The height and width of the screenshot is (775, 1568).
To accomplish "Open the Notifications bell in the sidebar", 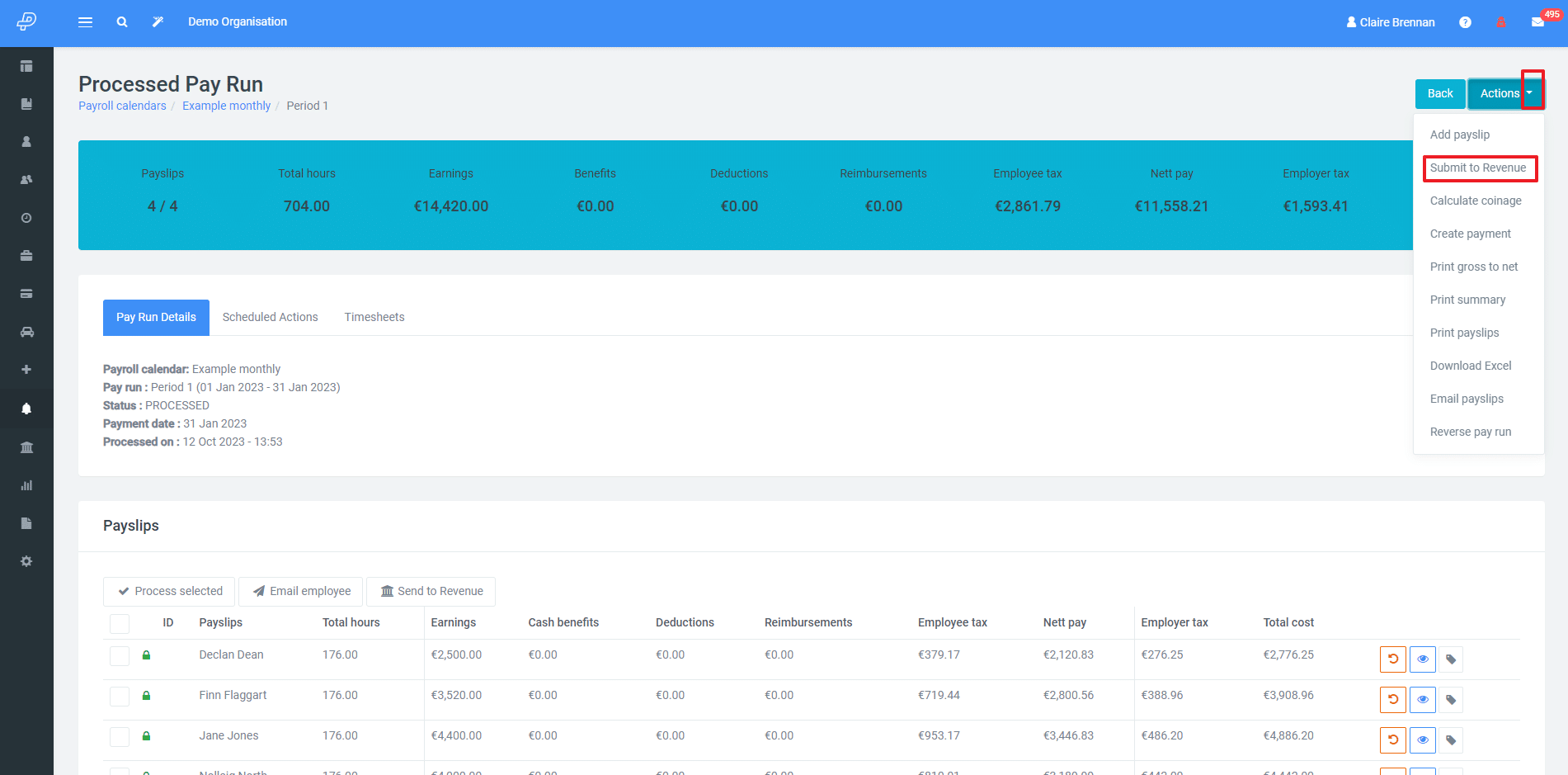I will 27,408.
